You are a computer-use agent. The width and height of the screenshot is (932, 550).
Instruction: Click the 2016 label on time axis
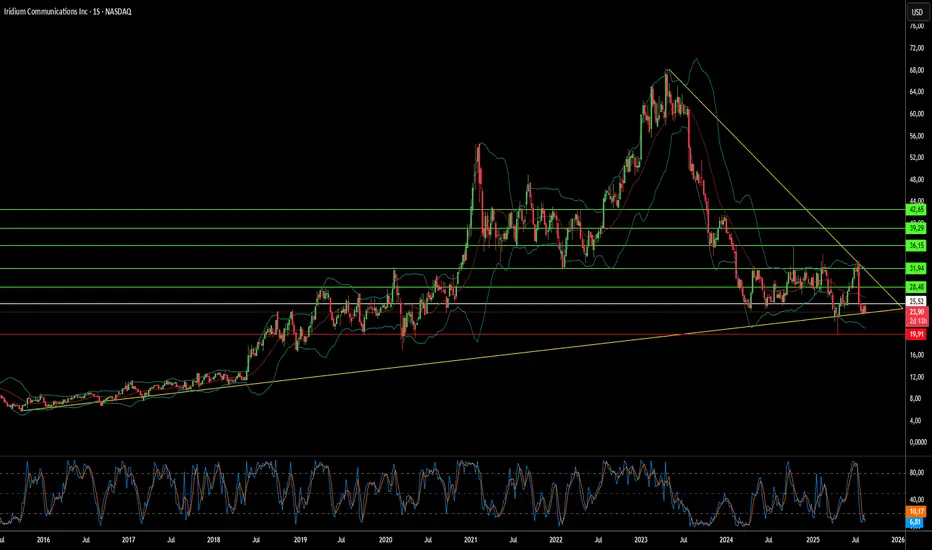point(43,540)
